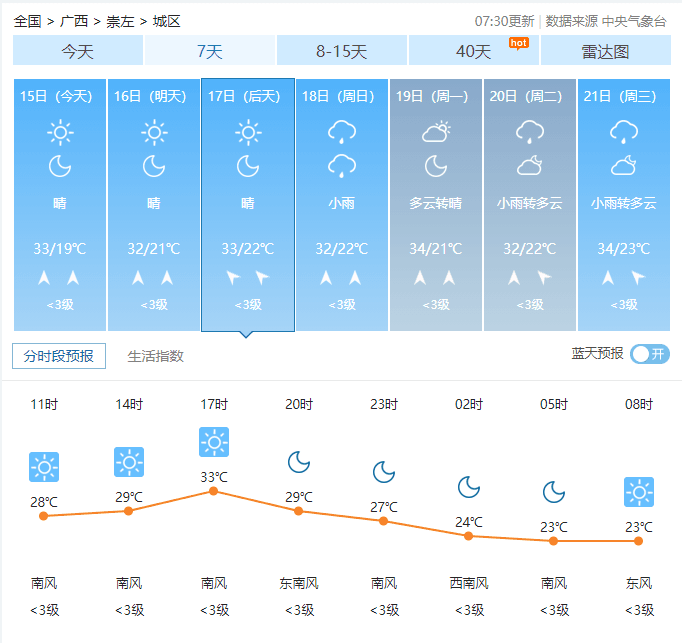
Task: Select the 18日(周日) date heading
Action: [x=338, y=96]
